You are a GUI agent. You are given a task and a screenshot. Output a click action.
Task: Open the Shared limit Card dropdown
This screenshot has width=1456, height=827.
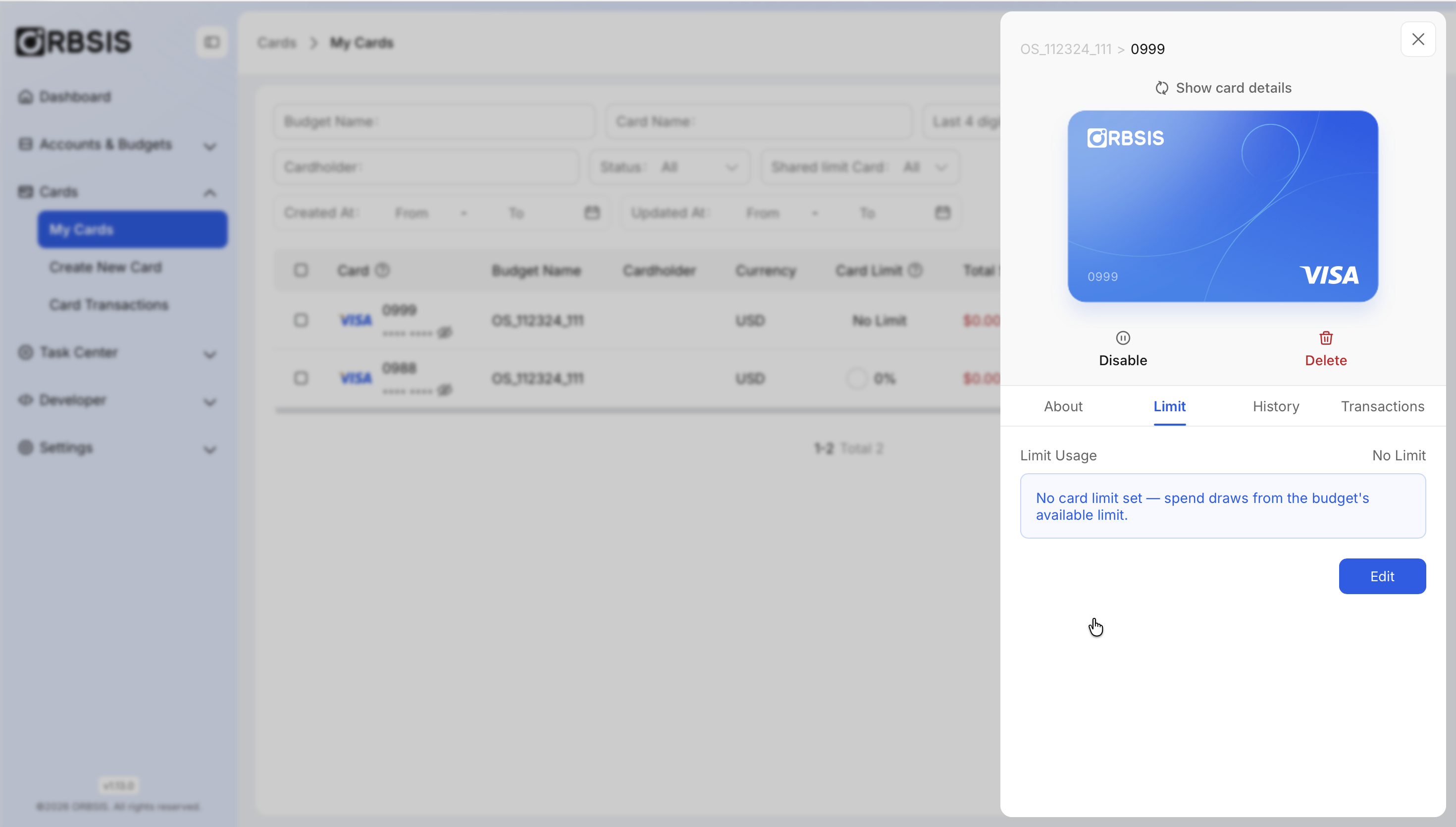(860, 167)
